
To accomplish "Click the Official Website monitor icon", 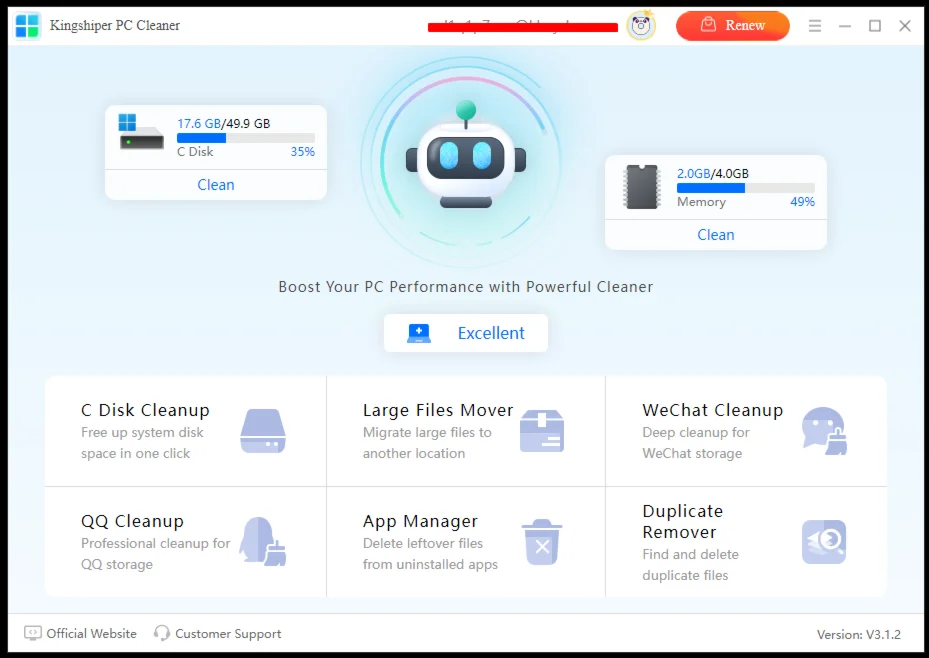I will 33,633.
